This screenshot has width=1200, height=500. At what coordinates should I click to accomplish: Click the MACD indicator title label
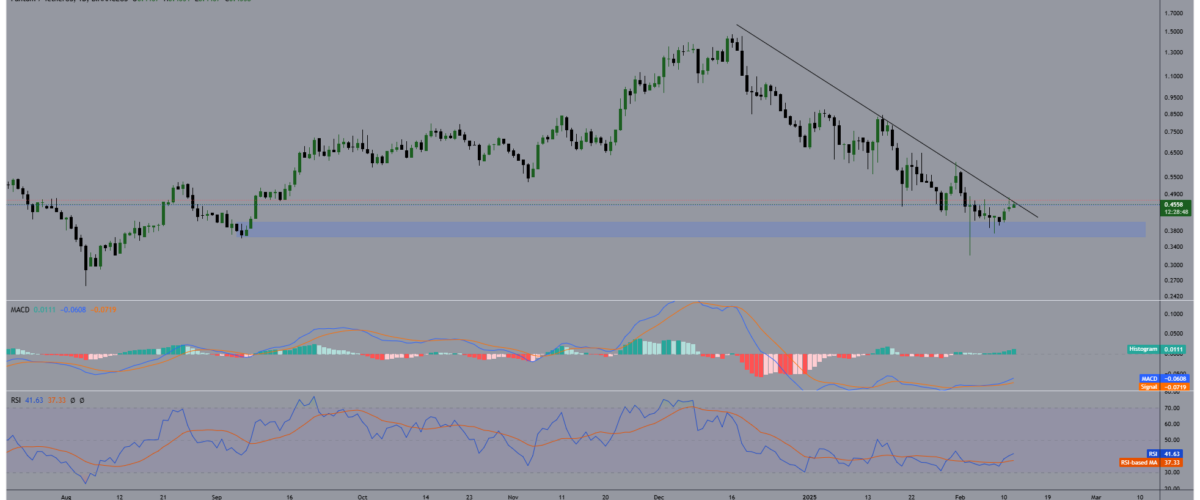(x=16, y=309)
